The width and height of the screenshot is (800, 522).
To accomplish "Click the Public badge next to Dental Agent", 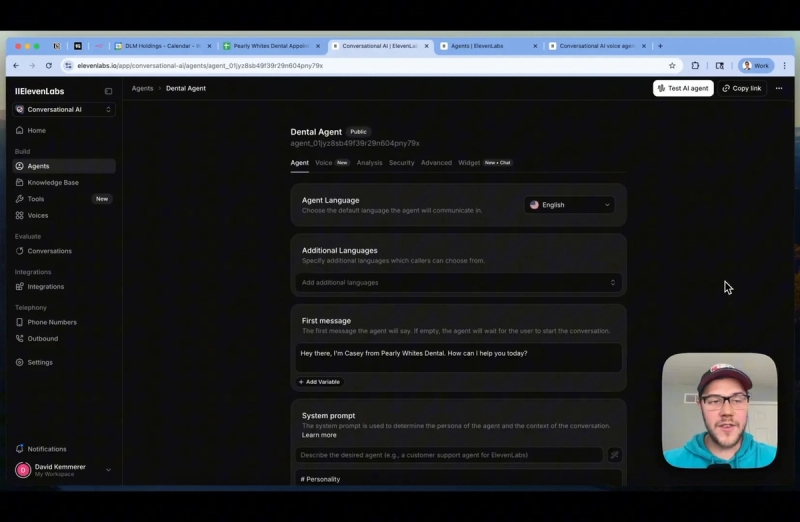I will (x=358, y=132).
